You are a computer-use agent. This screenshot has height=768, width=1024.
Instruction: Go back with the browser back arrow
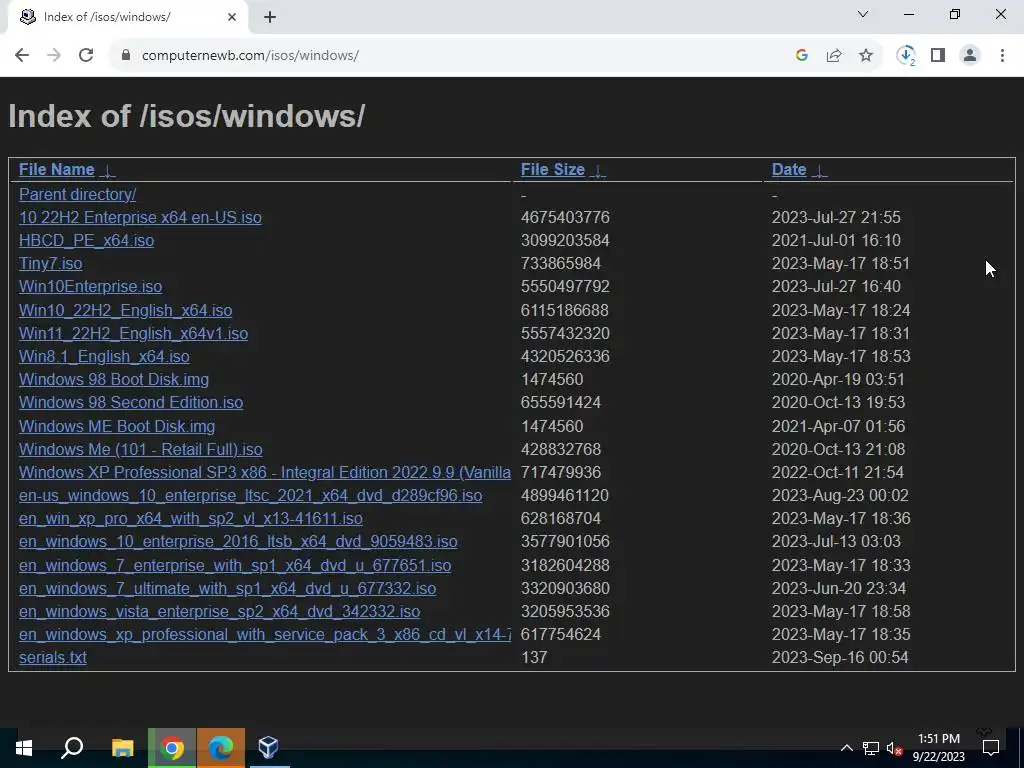(22, 56)
